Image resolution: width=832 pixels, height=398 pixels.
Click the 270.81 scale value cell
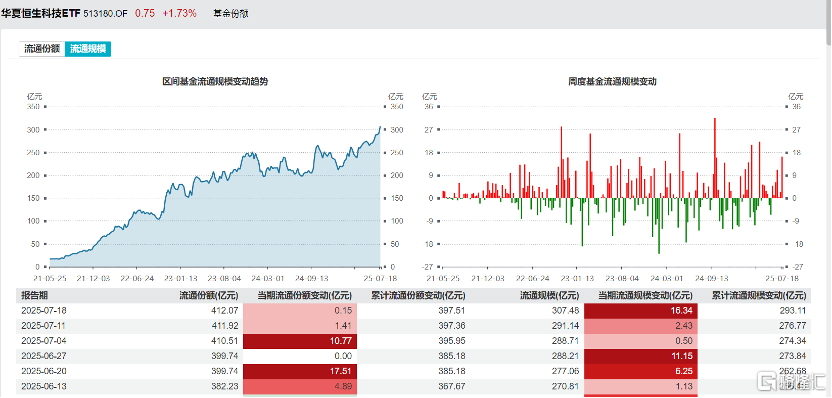pos(567,386)
